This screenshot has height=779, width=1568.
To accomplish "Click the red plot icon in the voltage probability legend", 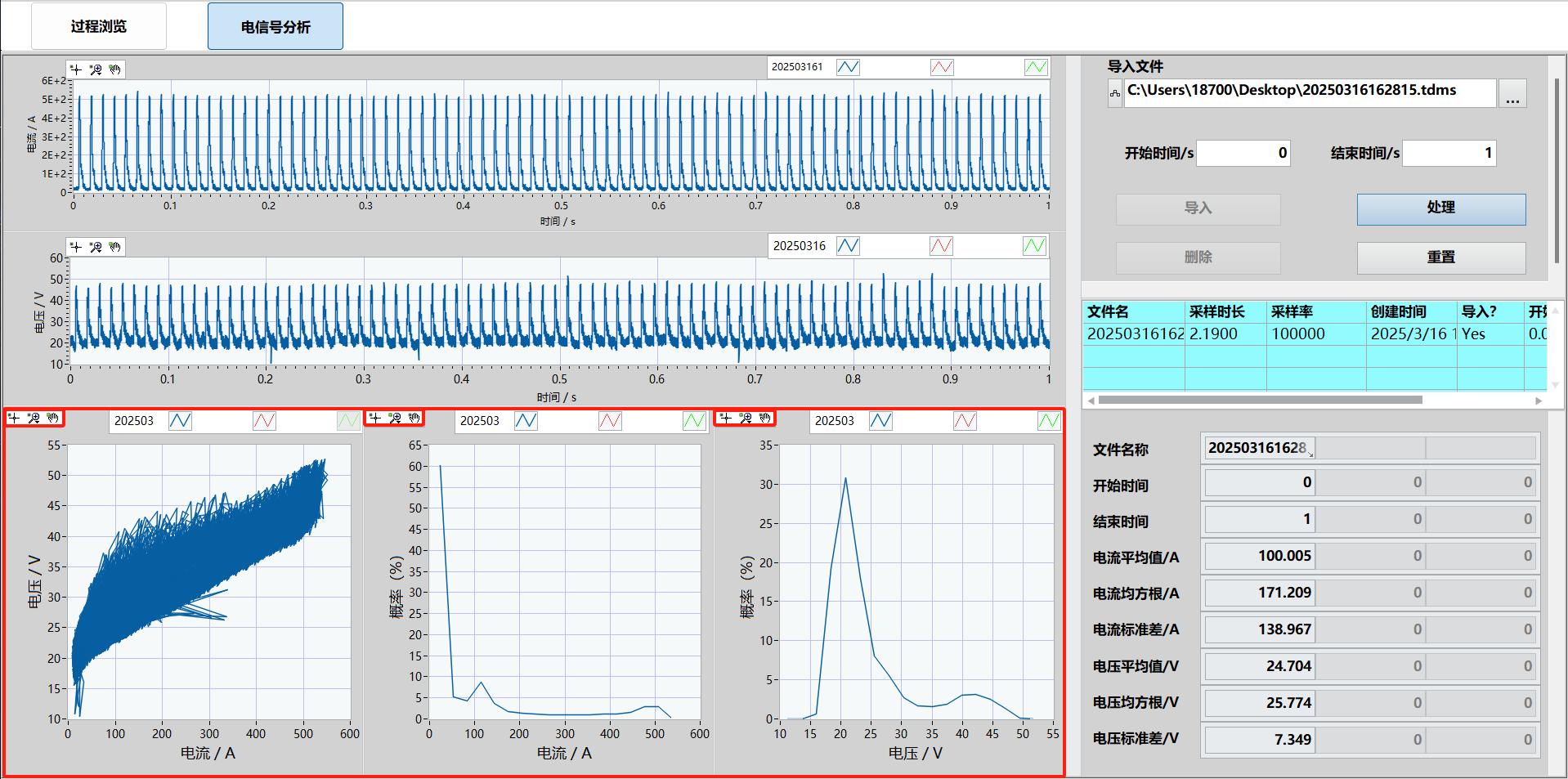I will pyautogui.click(x=965, y=420).
